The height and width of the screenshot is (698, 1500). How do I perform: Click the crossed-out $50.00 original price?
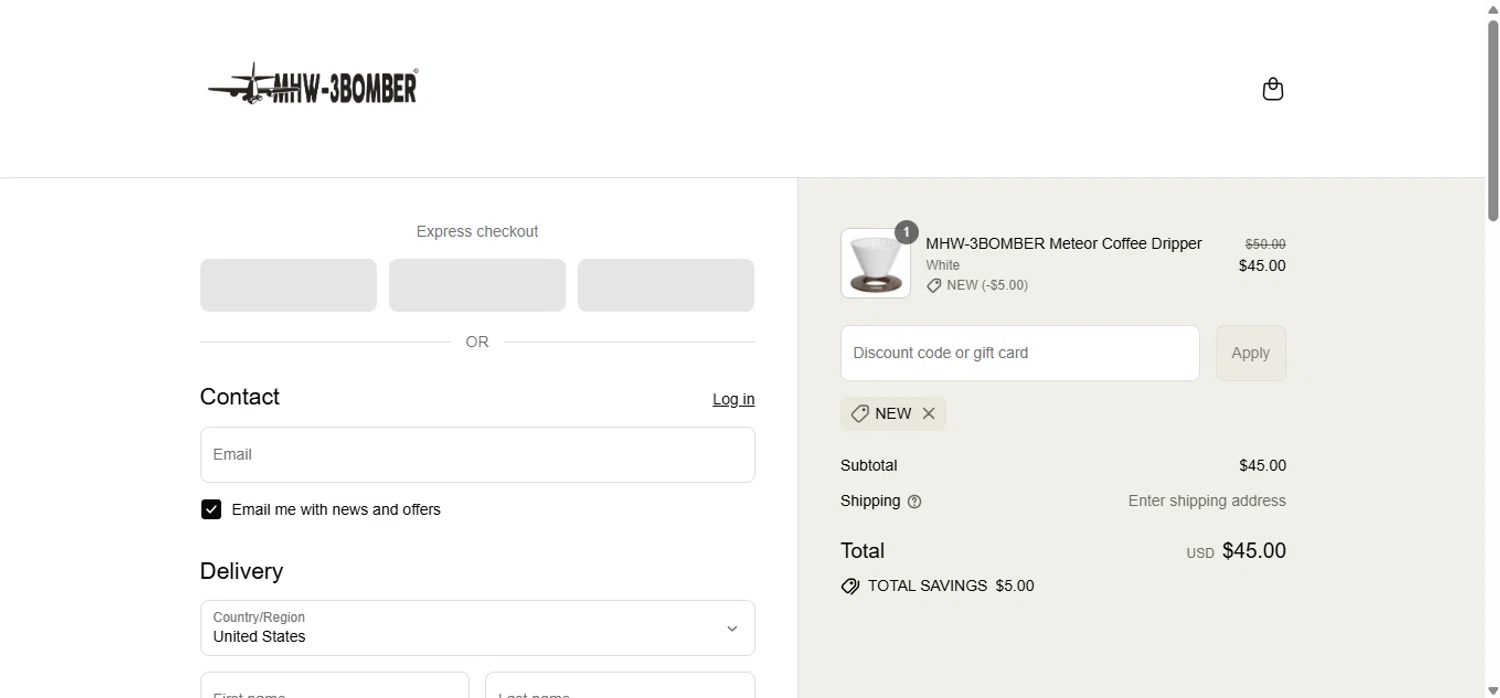[x=1265, y=244]
